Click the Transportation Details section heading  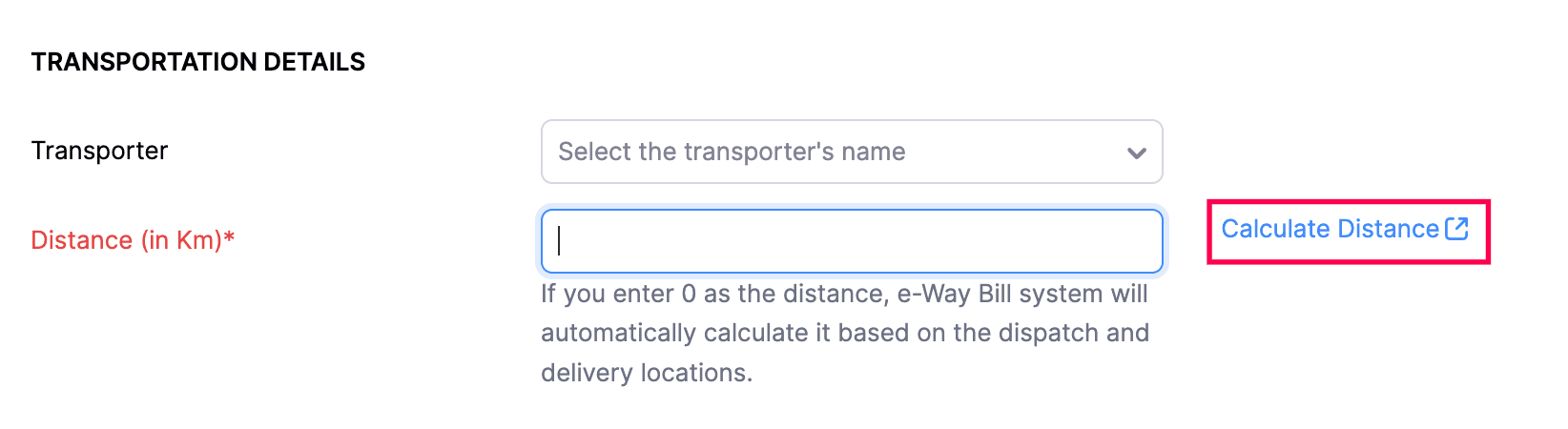pyautogui.click(x=198, y=62)
